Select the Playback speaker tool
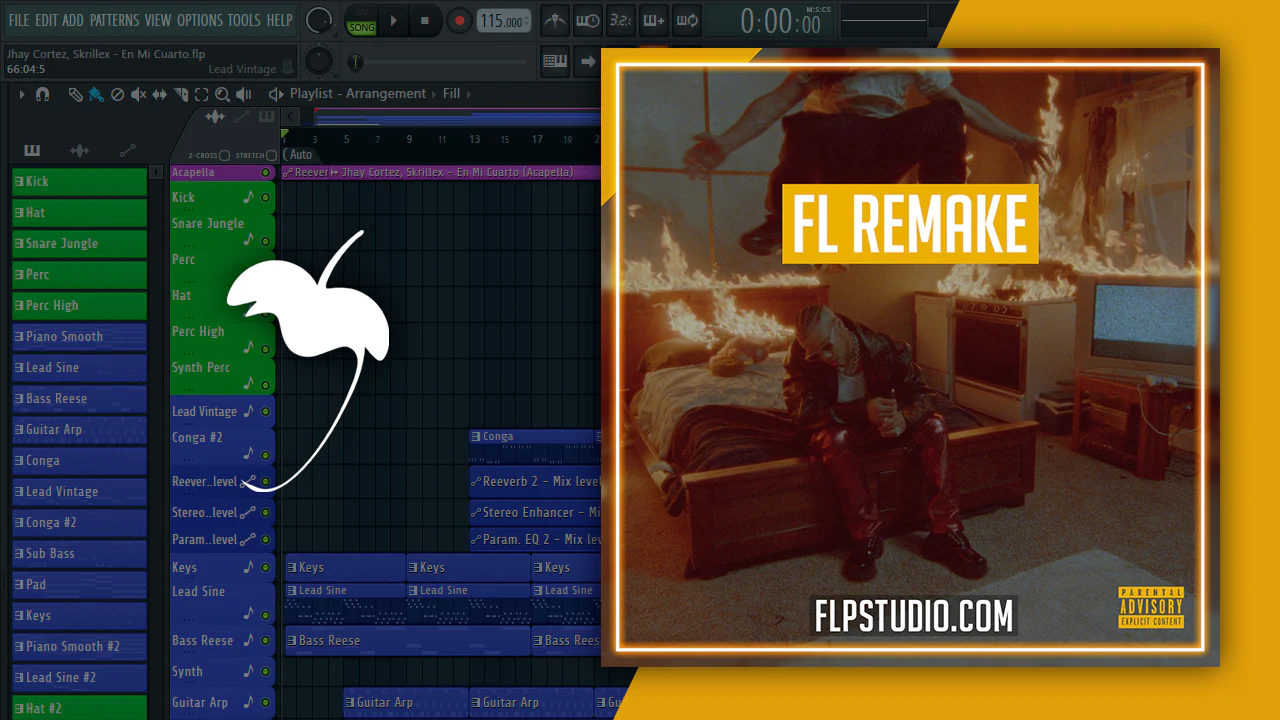This screenshot has height=720, width=1280. click(243, 94)
